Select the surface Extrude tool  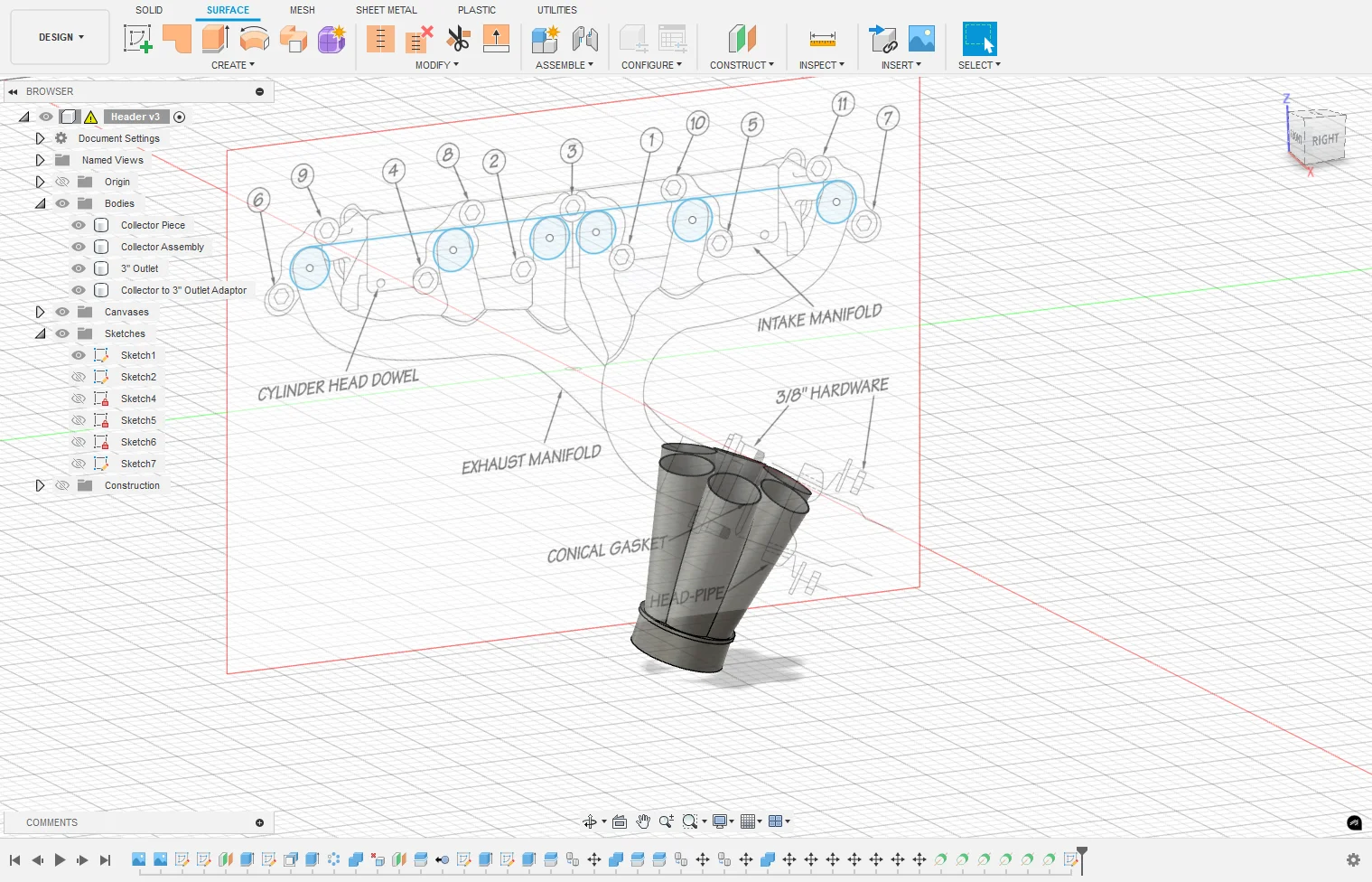[x=215, y=39]
